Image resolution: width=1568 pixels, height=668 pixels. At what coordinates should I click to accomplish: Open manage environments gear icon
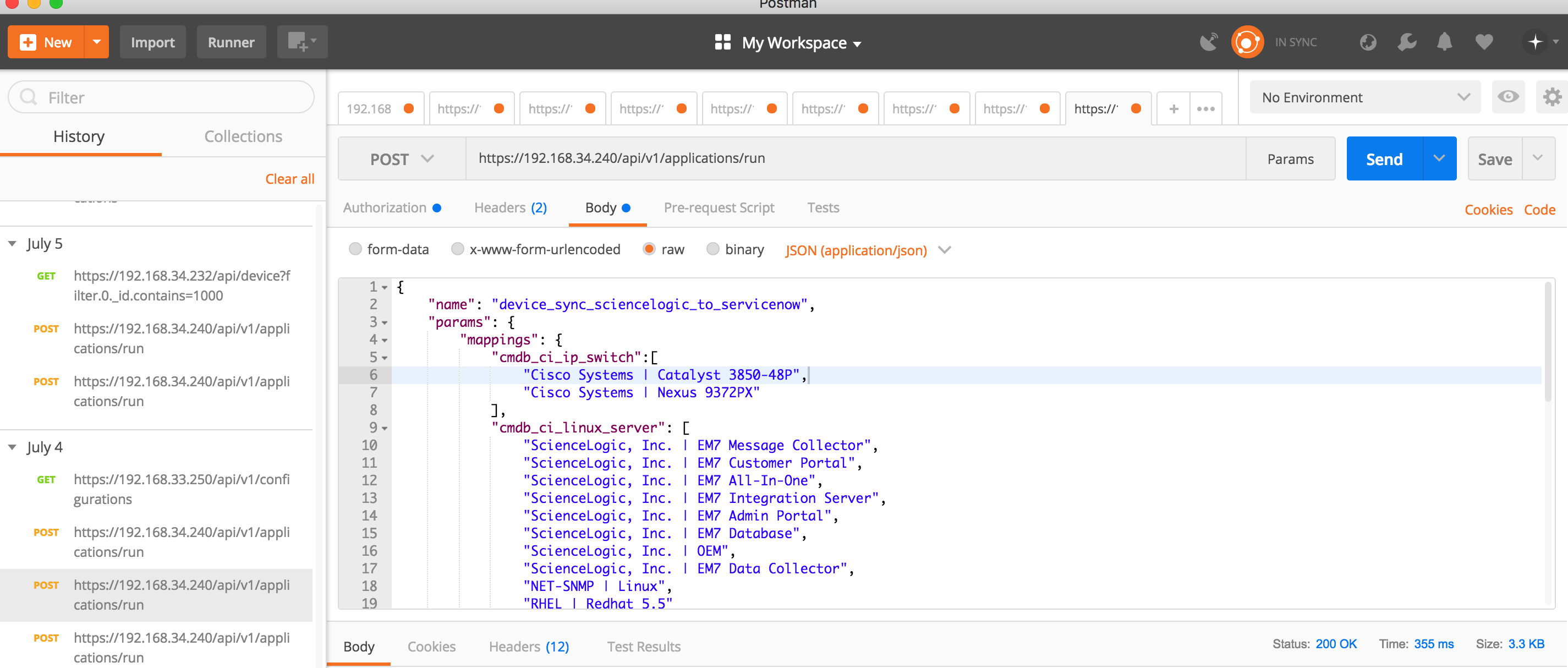coord(1551,97)
